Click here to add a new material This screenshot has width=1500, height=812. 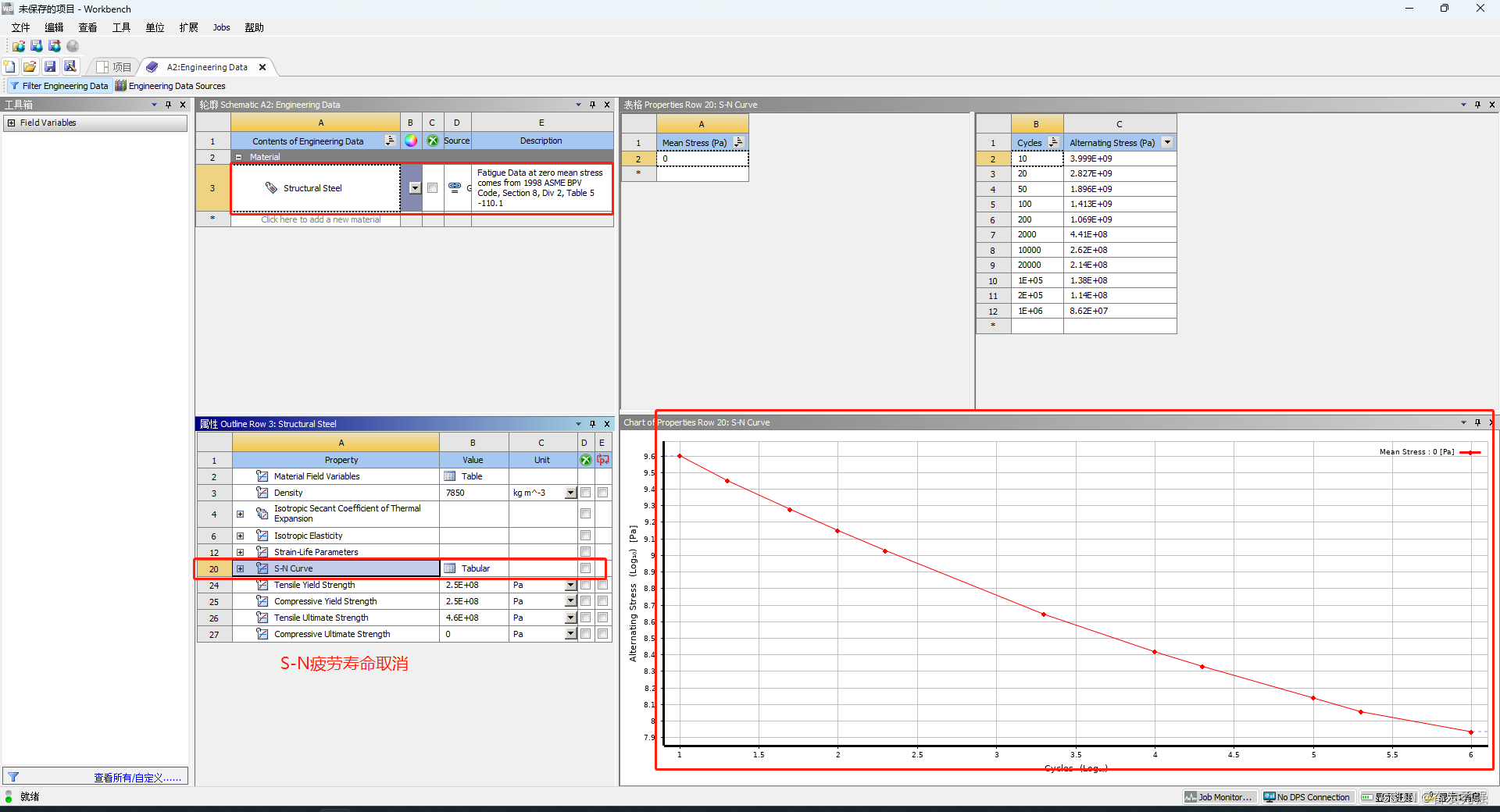click(320, 219)
